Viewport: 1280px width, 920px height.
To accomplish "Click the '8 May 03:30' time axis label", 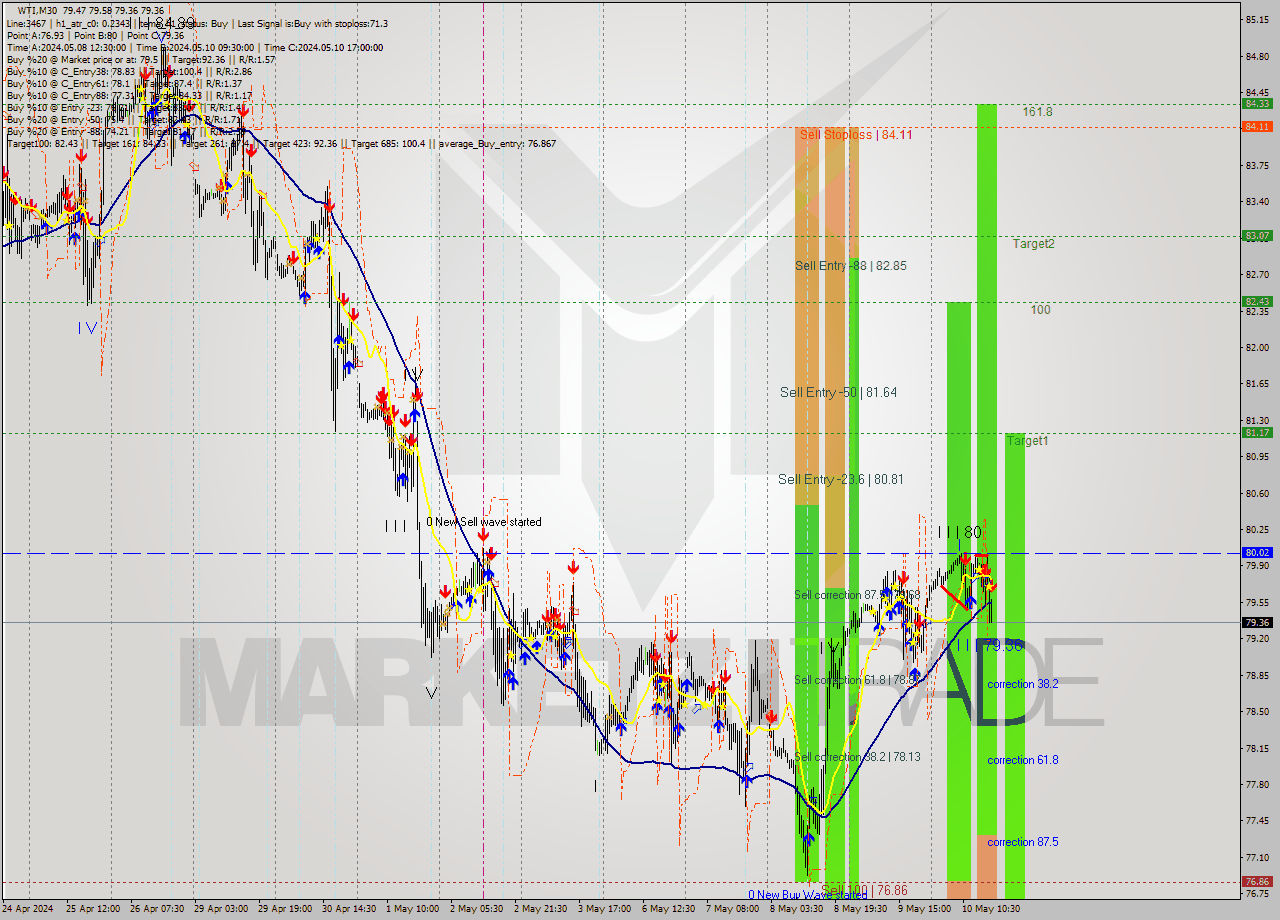I will (x=796, y=909).
